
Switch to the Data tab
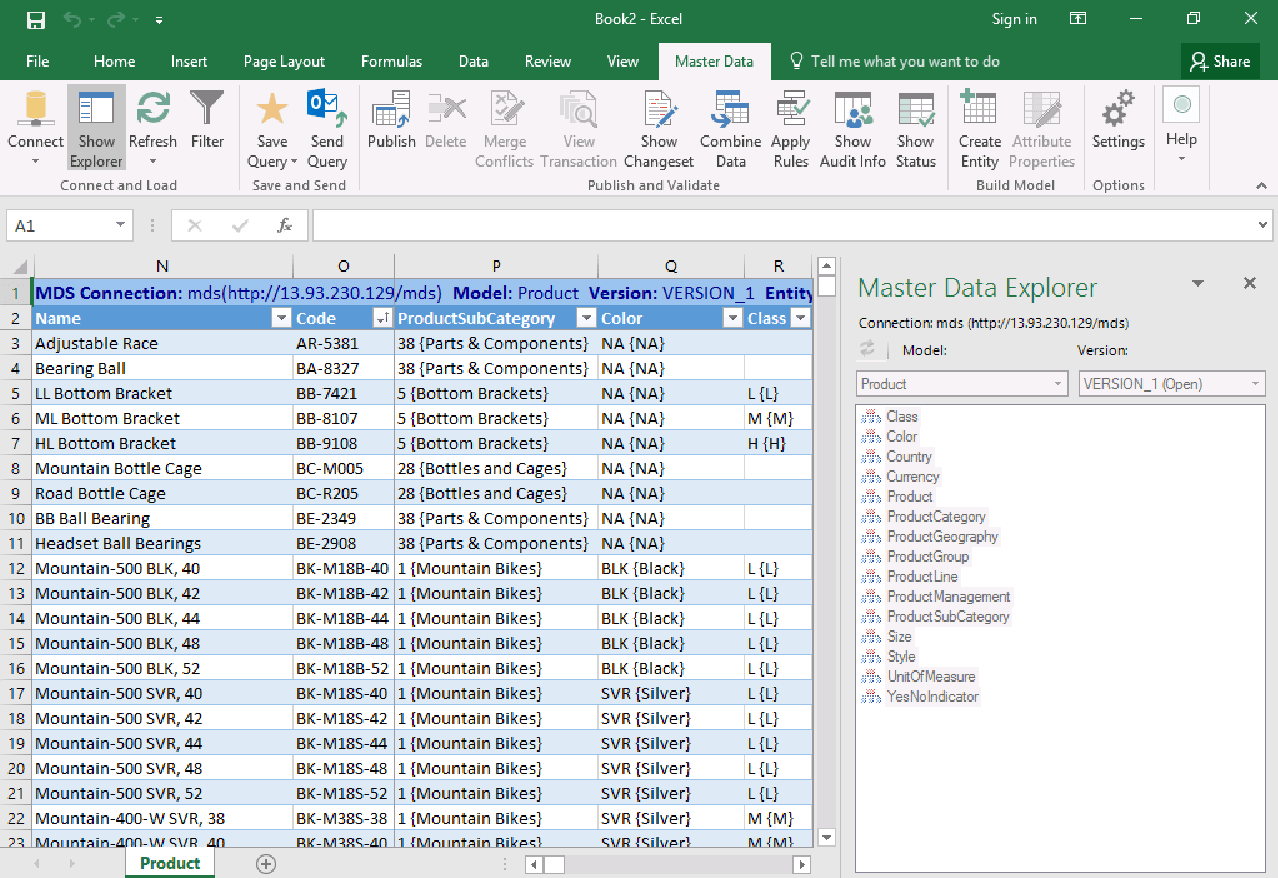coord(474,61)
